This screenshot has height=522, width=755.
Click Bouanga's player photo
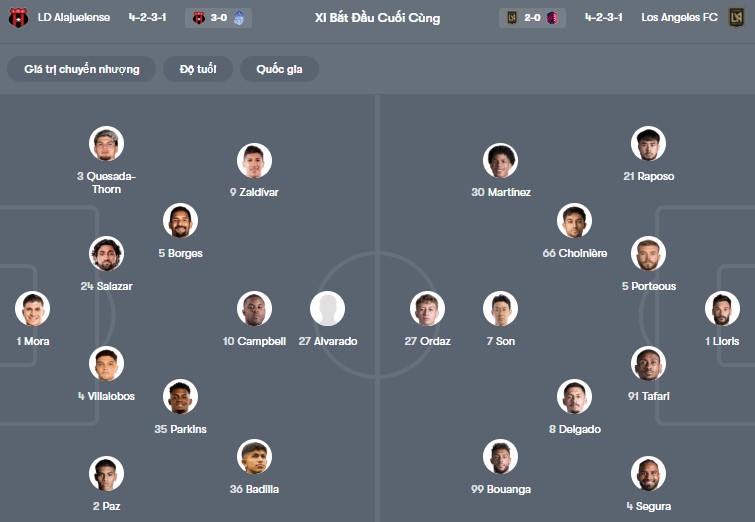500,457
